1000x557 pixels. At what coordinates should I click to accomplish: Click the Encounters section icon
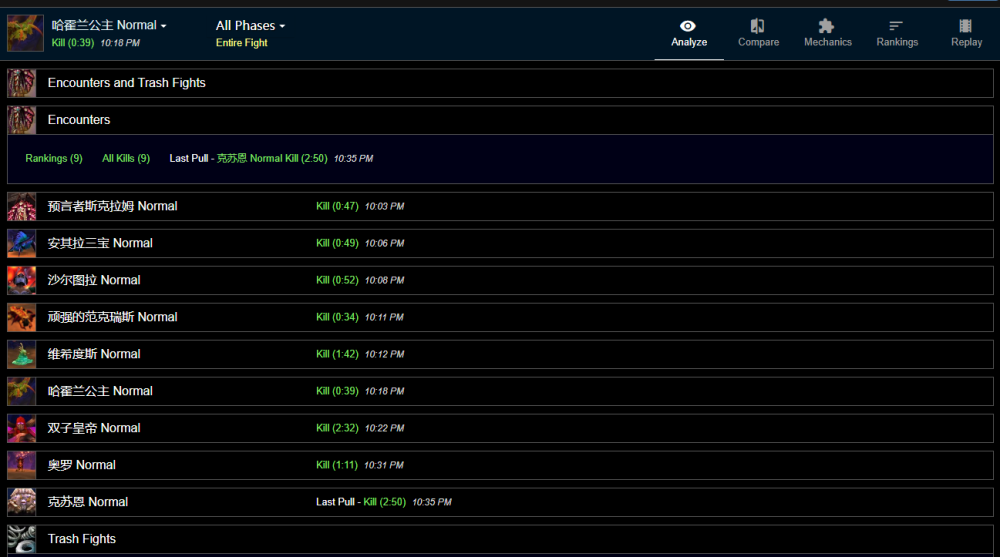click(x=22, y=120)
